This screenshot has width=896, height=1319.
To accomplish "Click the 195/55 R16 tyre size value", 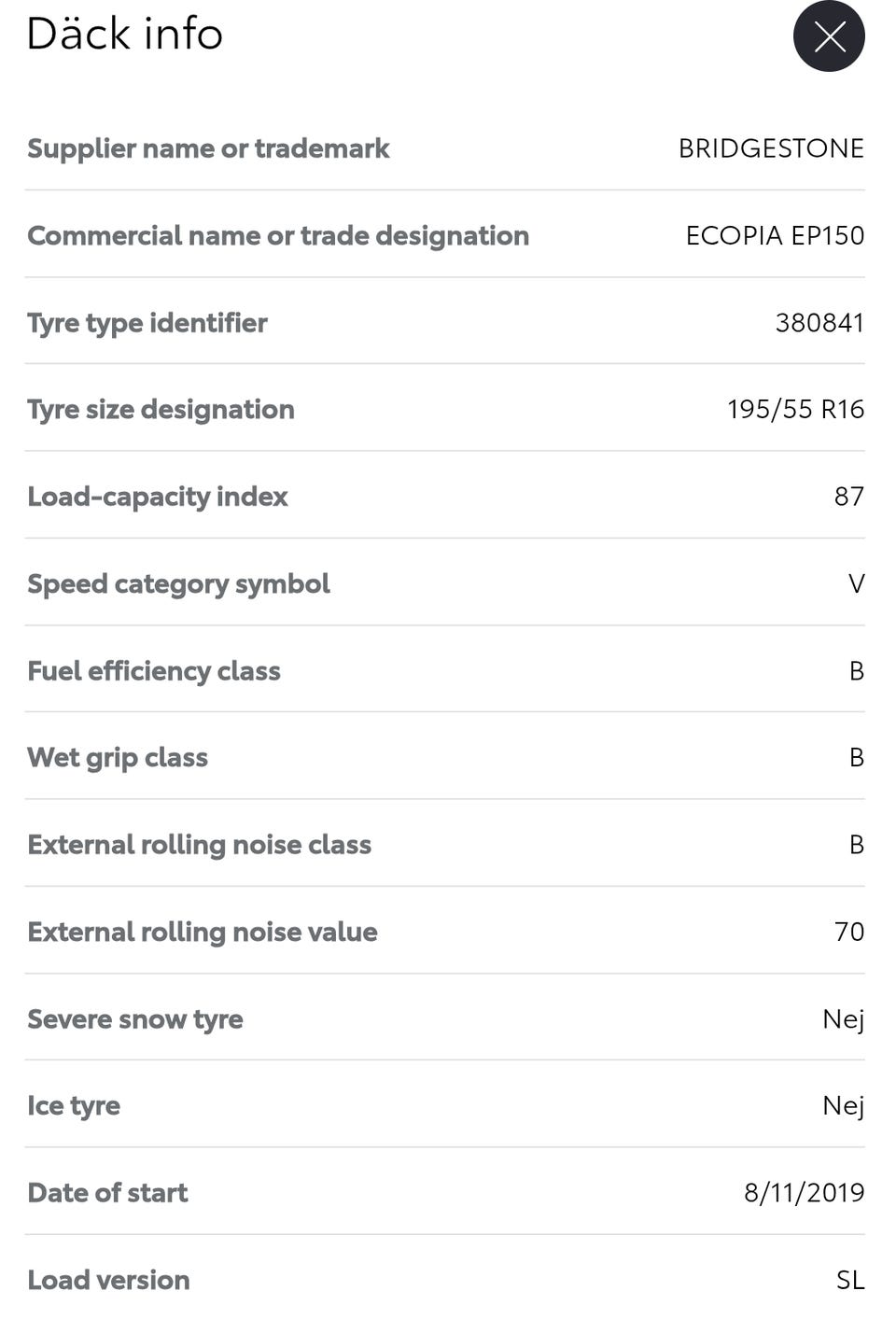I will [795, 409].
